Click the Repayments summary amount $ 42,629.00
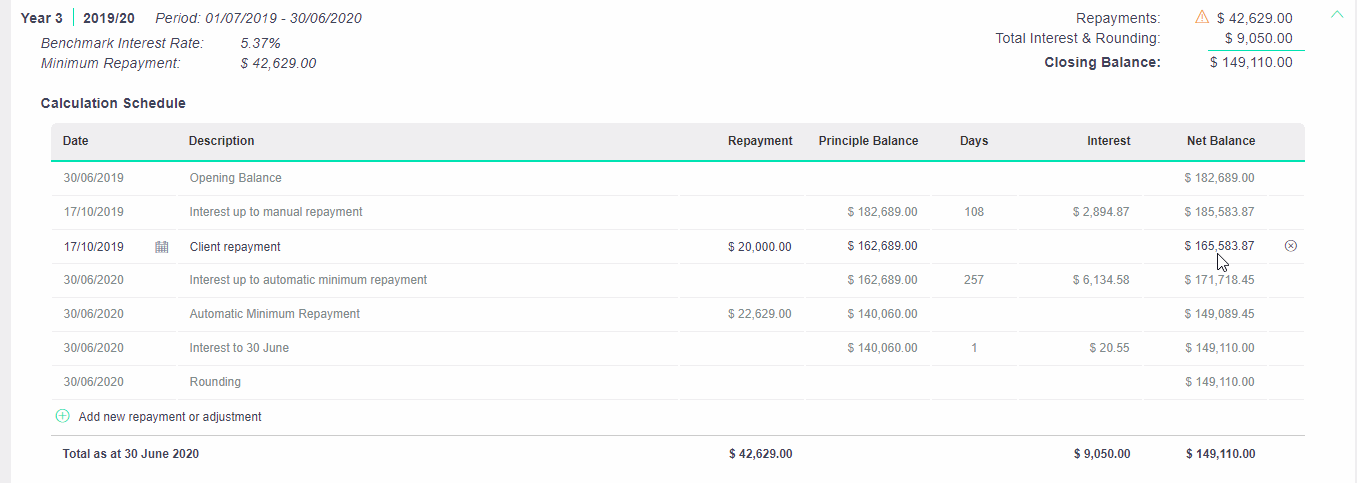 pyautogui.click(x=1255, y=18)
